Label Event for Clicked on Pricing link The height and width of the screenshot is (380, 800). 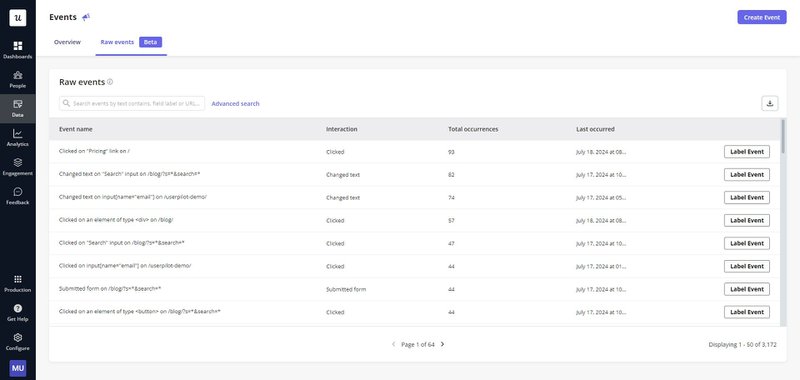pos(747,151)
